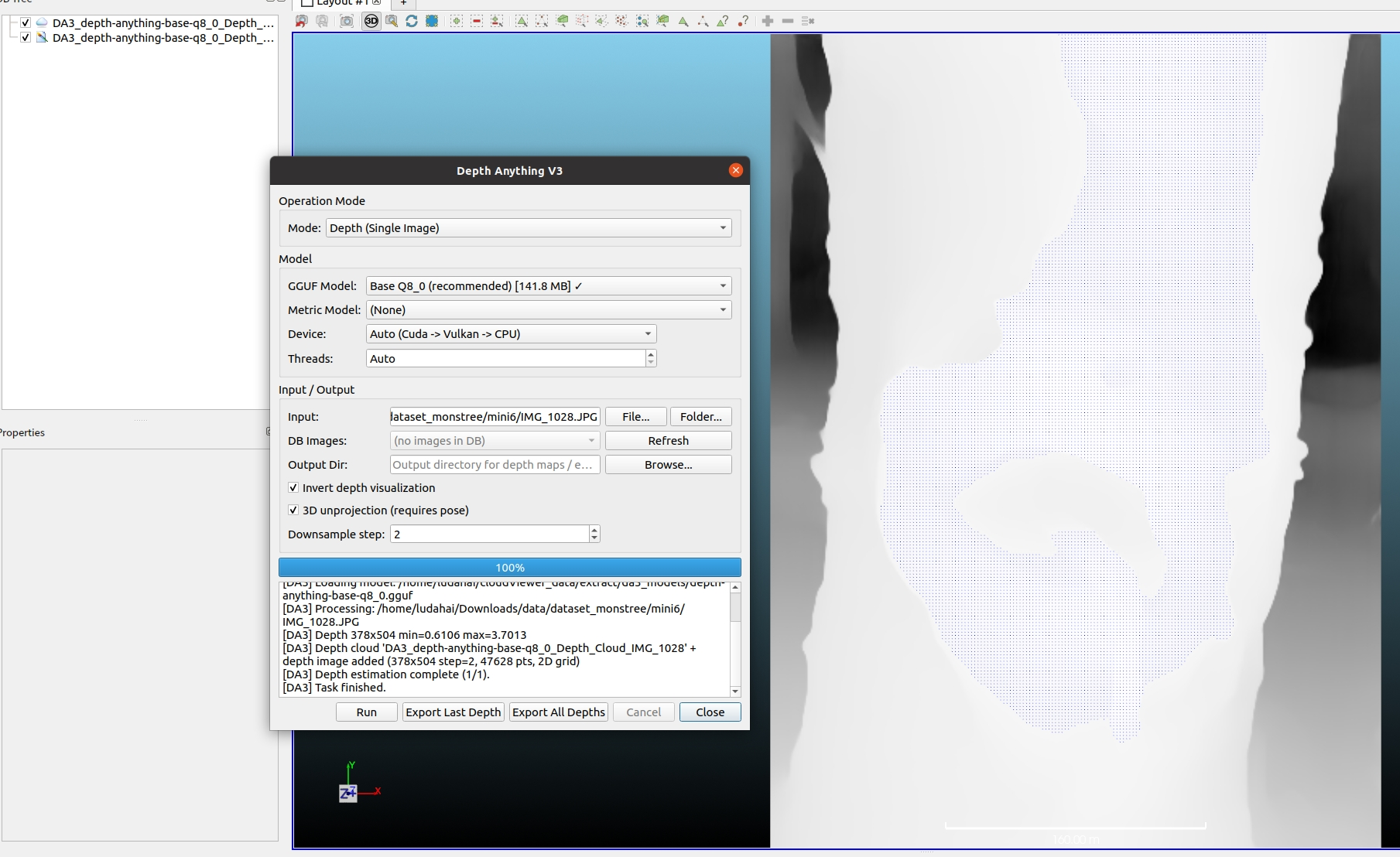Click the Downsample step spinner arrows
Viewport: 1400px width, 857px height.
(594, 534)
